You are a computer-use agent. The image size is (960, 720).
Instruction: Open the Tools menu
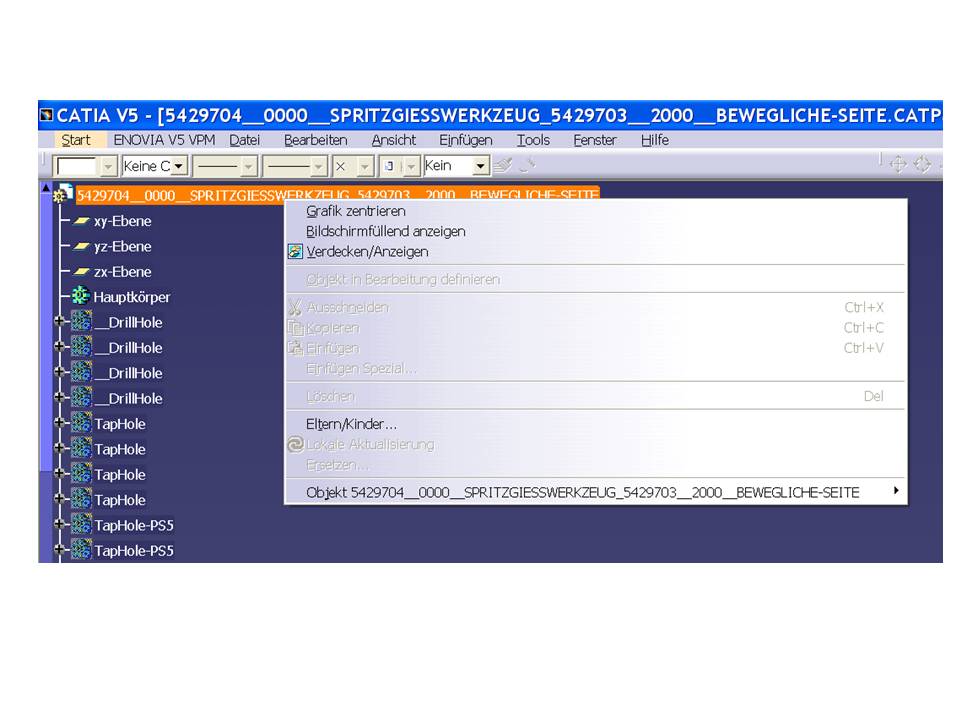tap(533, 140)
